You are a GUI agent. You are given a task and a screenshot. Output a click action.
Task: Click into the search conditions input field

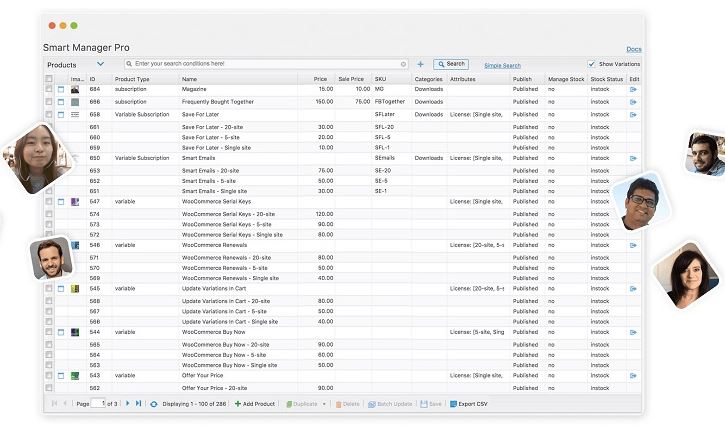pos(260,64)
